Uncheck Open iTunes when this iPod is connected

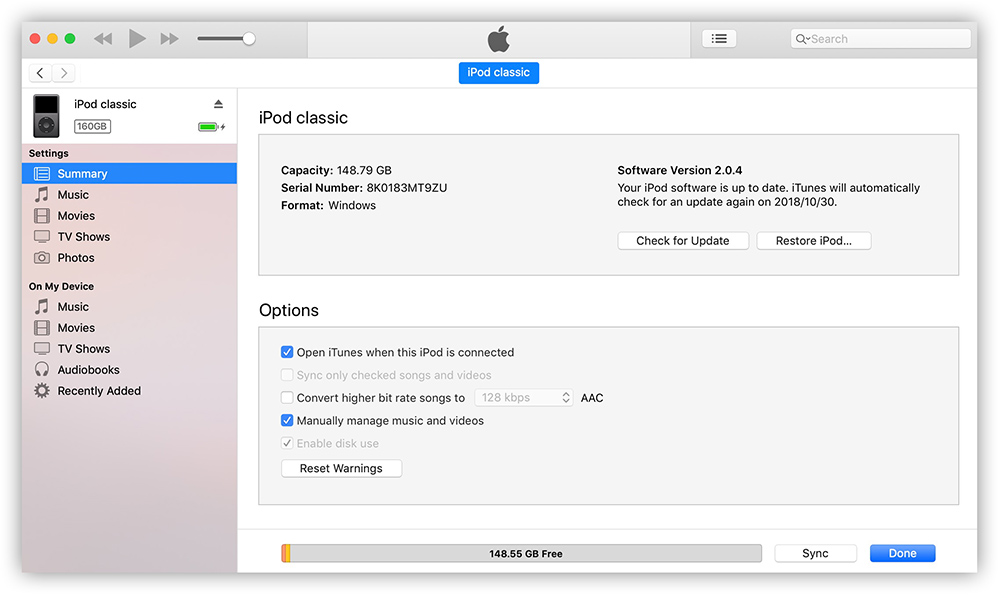coord(287,353)
